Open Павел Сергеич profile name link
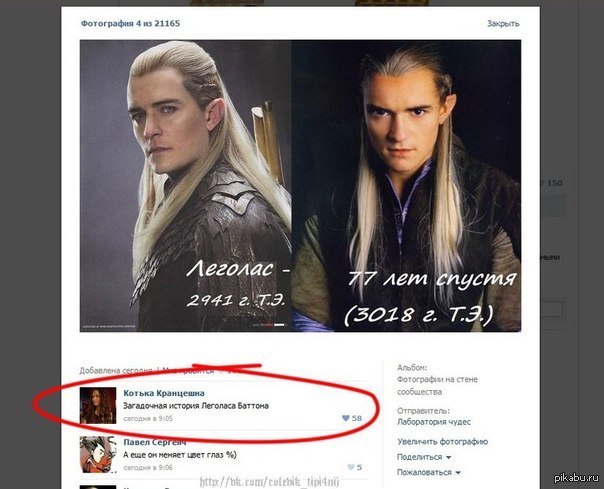604x489 pixels. click(x=155, y=442)
